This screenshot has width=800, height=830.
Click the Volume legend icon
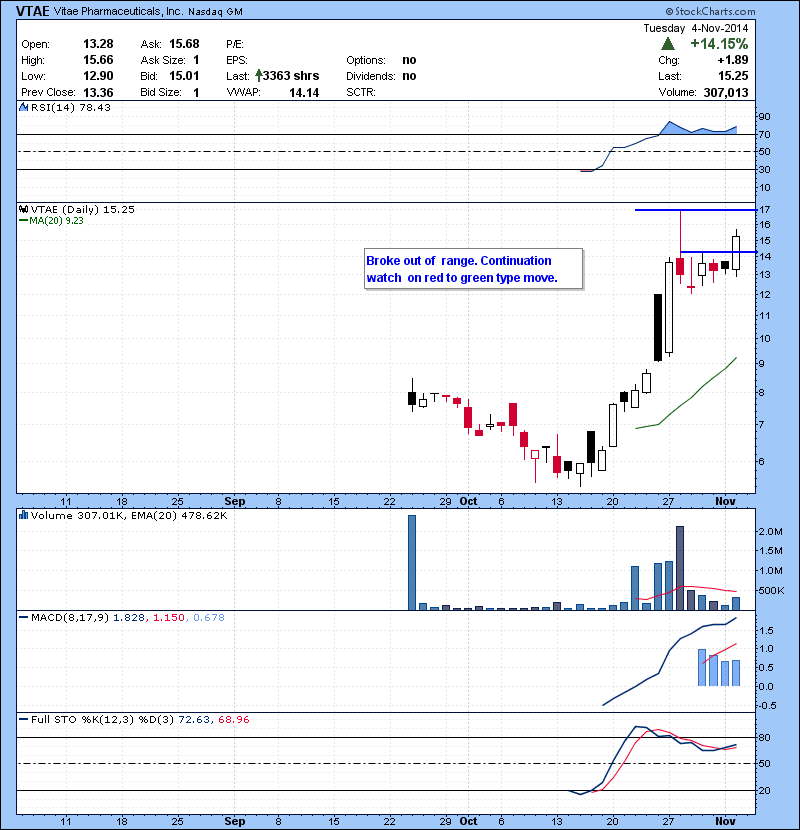pyautogui.click(x=24, y=516)
